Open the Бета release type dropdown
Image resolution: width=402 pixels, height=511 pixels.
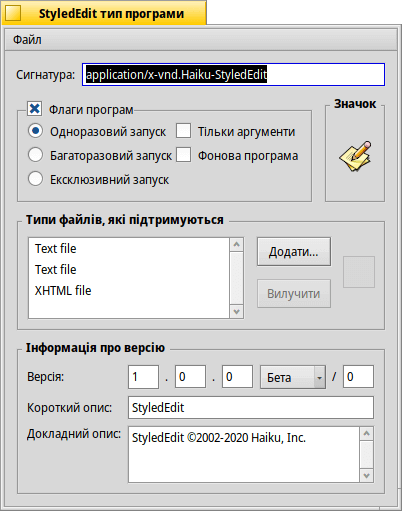click(293, 377)
